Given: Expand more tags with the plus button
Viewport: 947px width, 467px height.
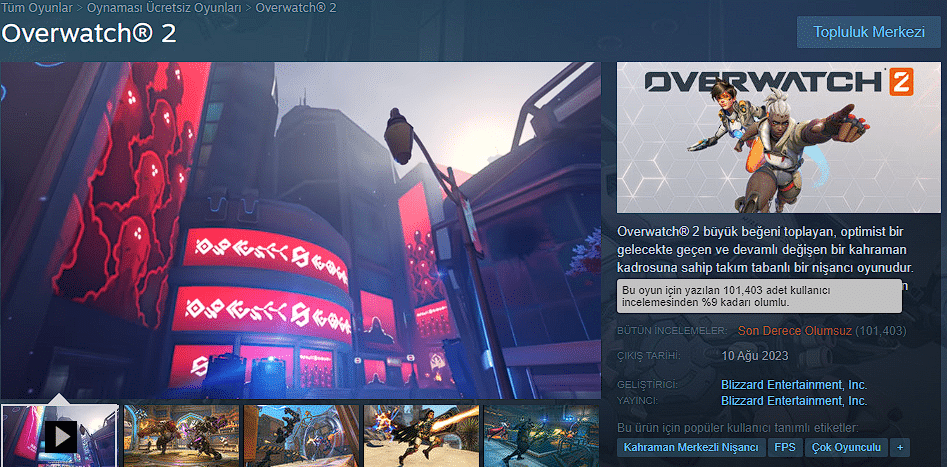Looking at the screenshot, I should 900,448.
